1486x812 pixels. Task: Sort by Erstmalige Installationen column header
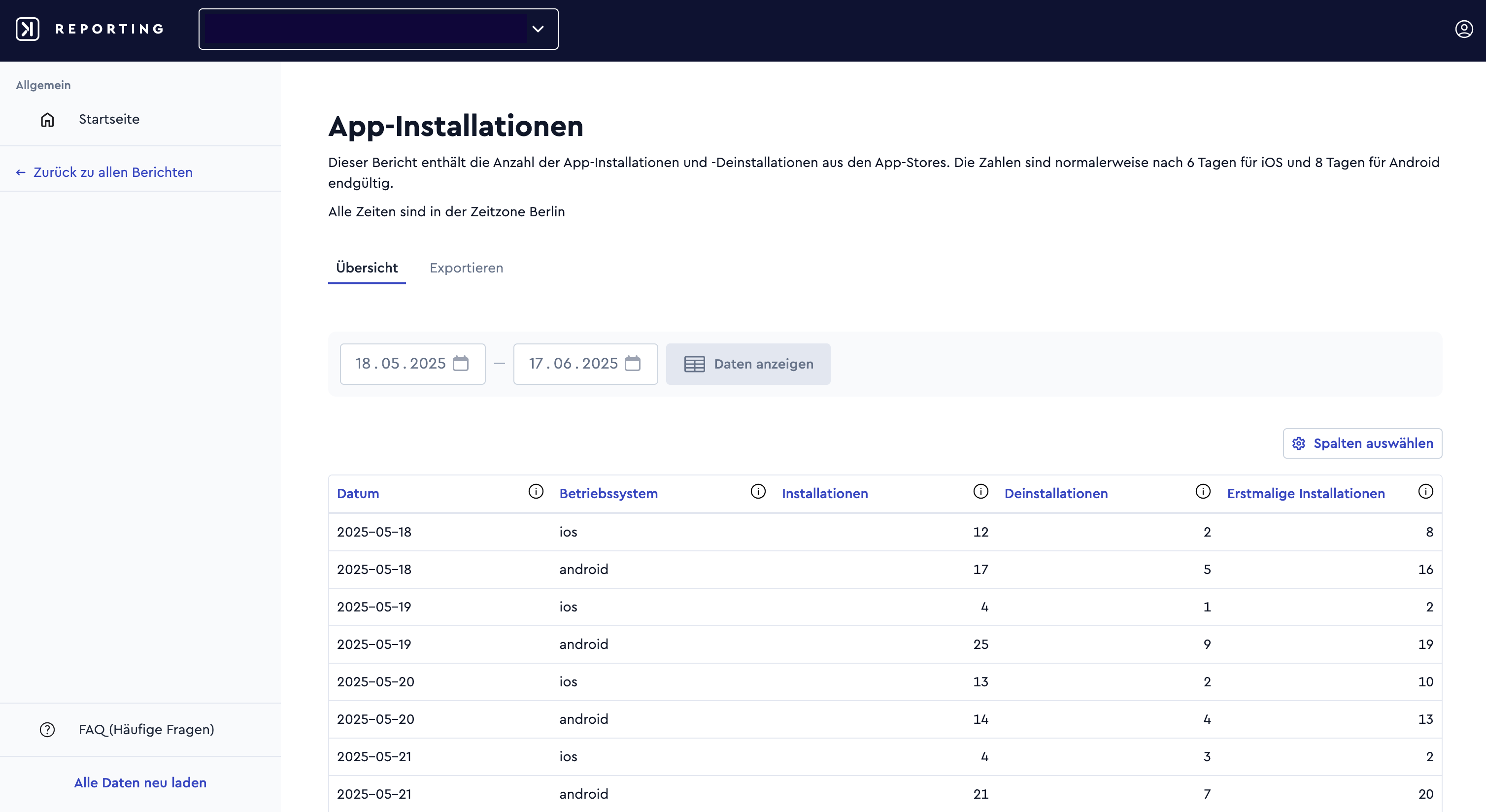tap(1306, 494)
